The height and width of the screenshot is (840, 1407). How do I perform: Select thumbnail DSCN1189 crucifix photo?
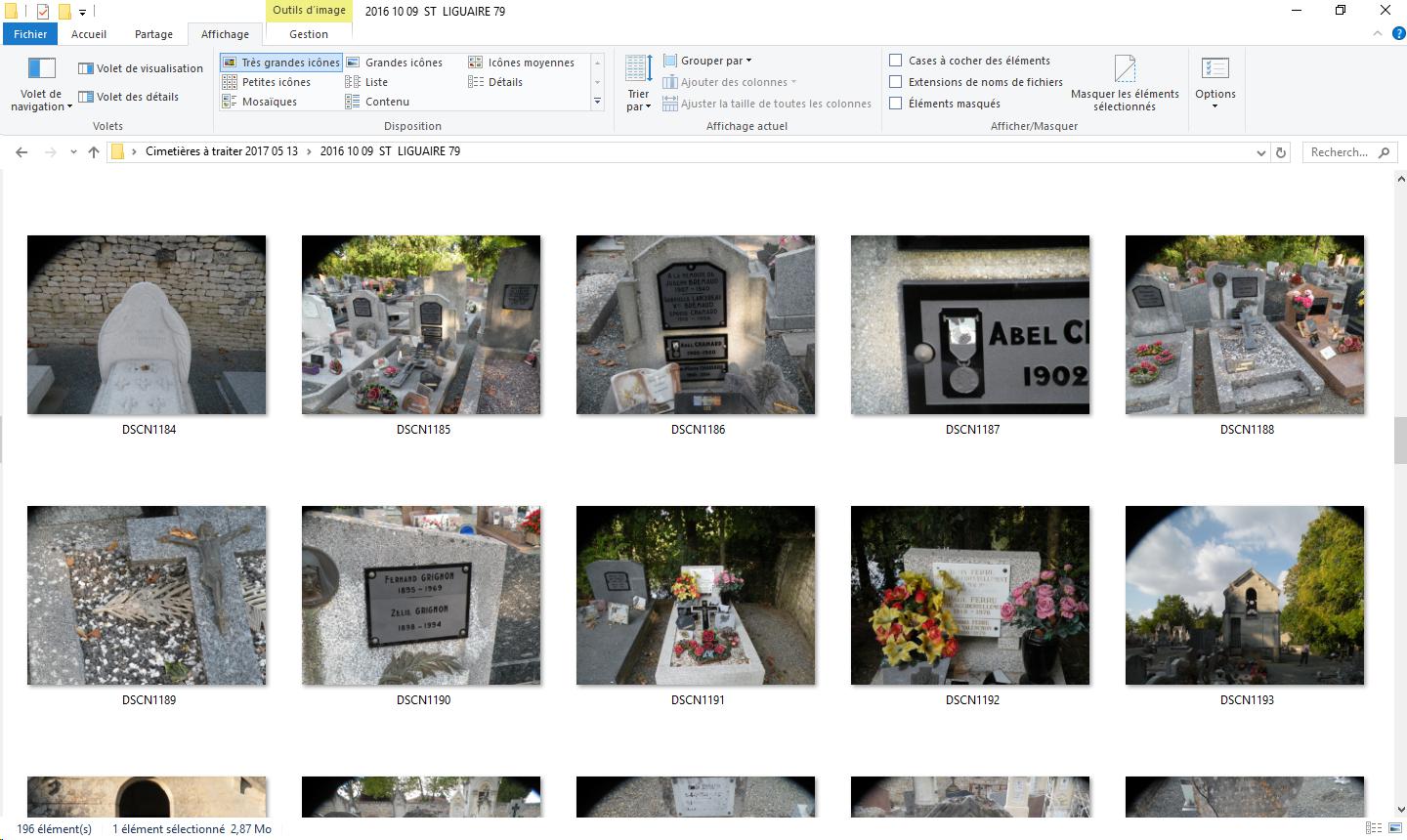tap(147, 595)
